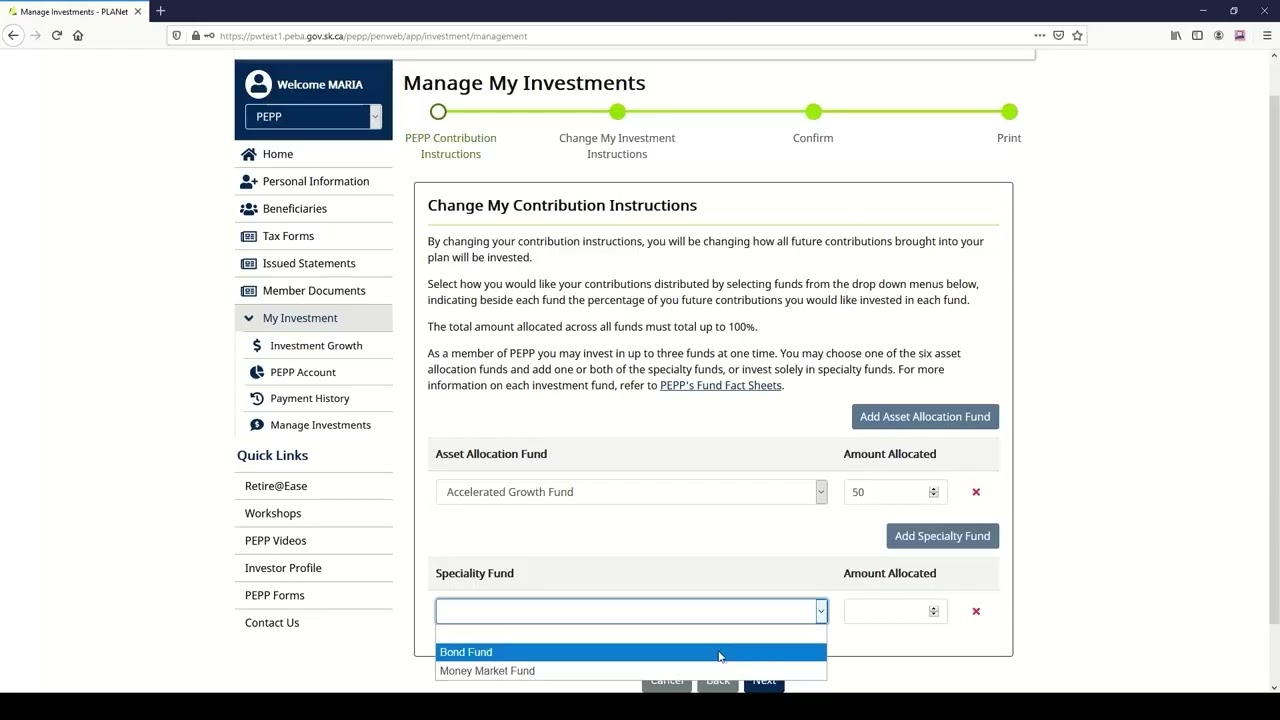Open PEPP Account submenu item
Screen dimensions: 1280x720
303,372
